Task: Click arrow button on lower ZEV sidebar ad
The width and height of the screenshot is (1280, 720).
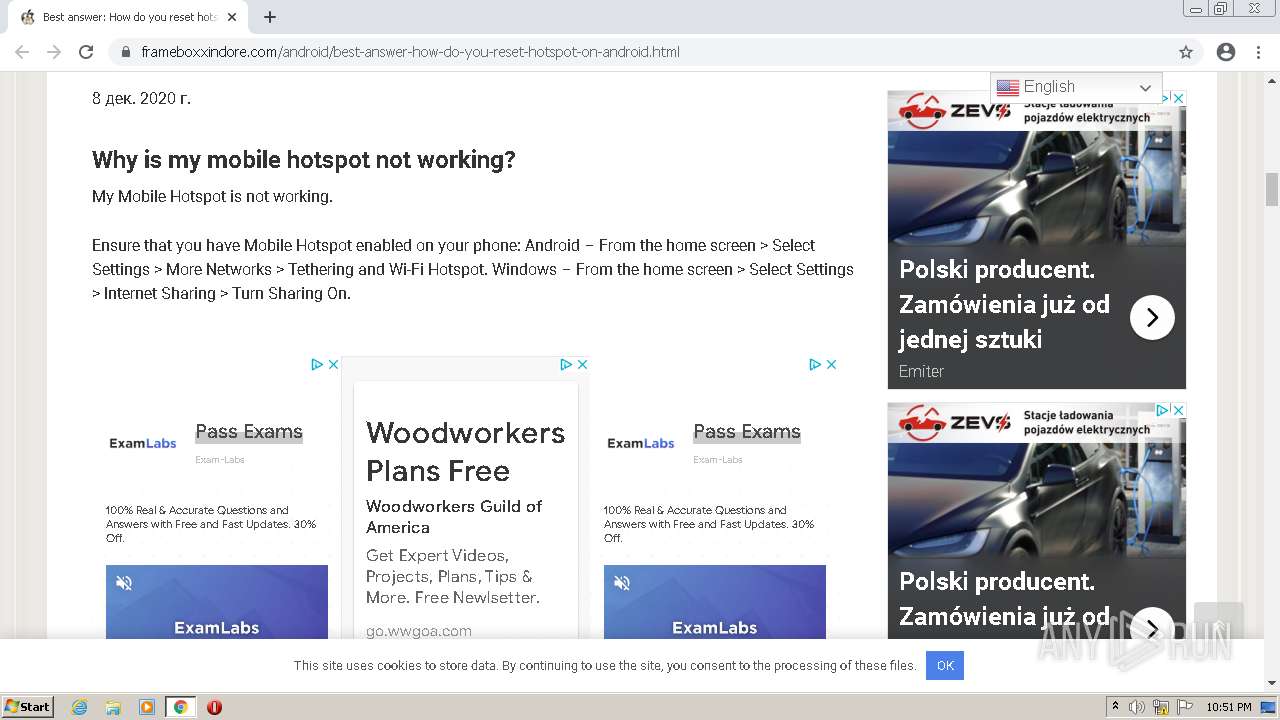Action: pyautogui.click(x=1152, y=628)
